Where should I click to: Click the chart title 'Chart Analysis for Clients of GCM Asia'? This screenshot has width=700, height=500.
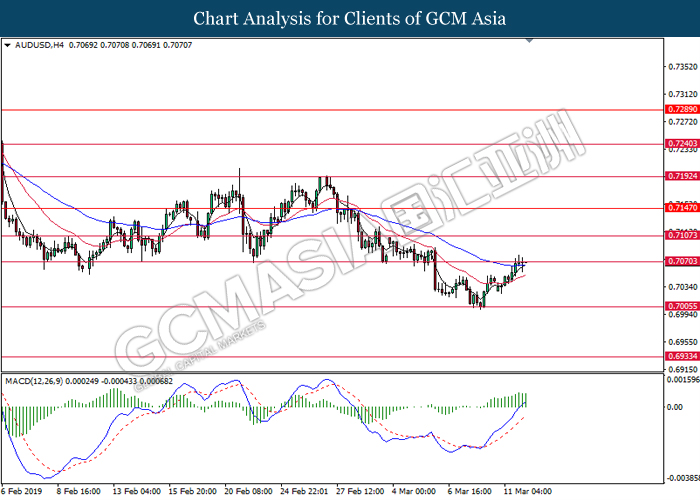point(350,18)
